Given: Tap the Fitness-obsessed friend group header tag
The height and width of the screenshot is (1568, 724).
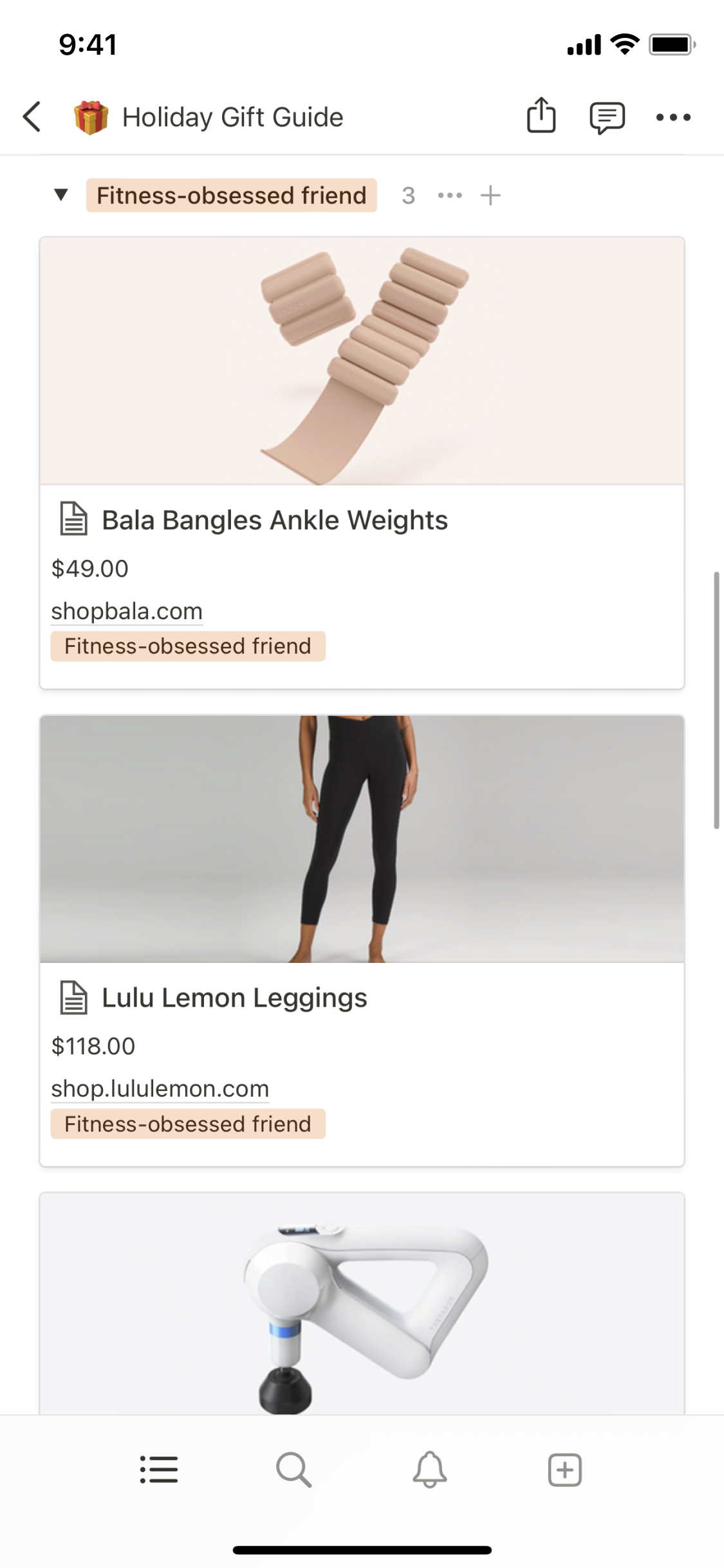Looking at the screenshot, I should [x=231, y=195].
